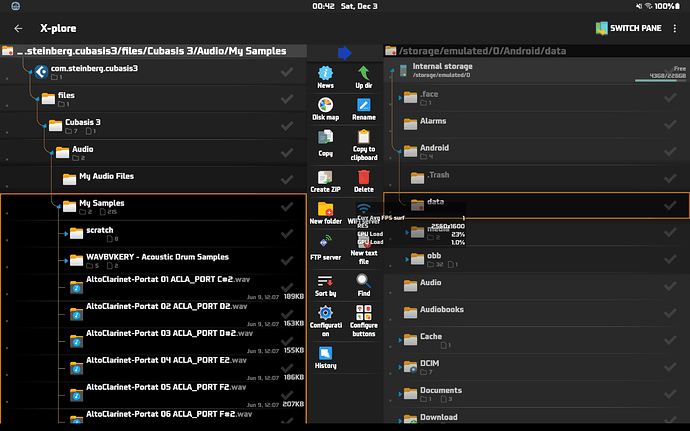Create a New folder

click(x=325, y=212)
